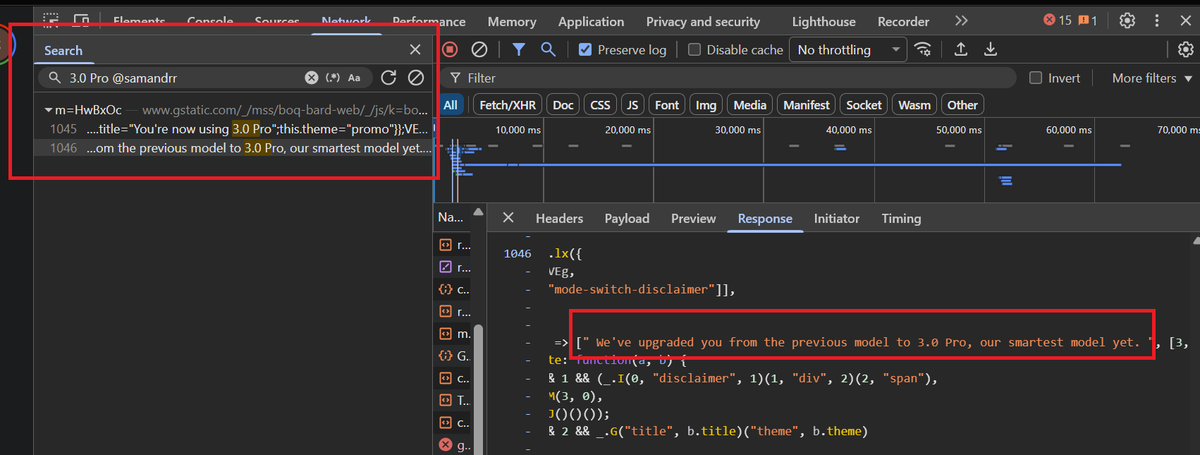The height and width of the screenshot is (455, 1200).
Task: Select the Response tab
Action: click(x=765, y=218)
